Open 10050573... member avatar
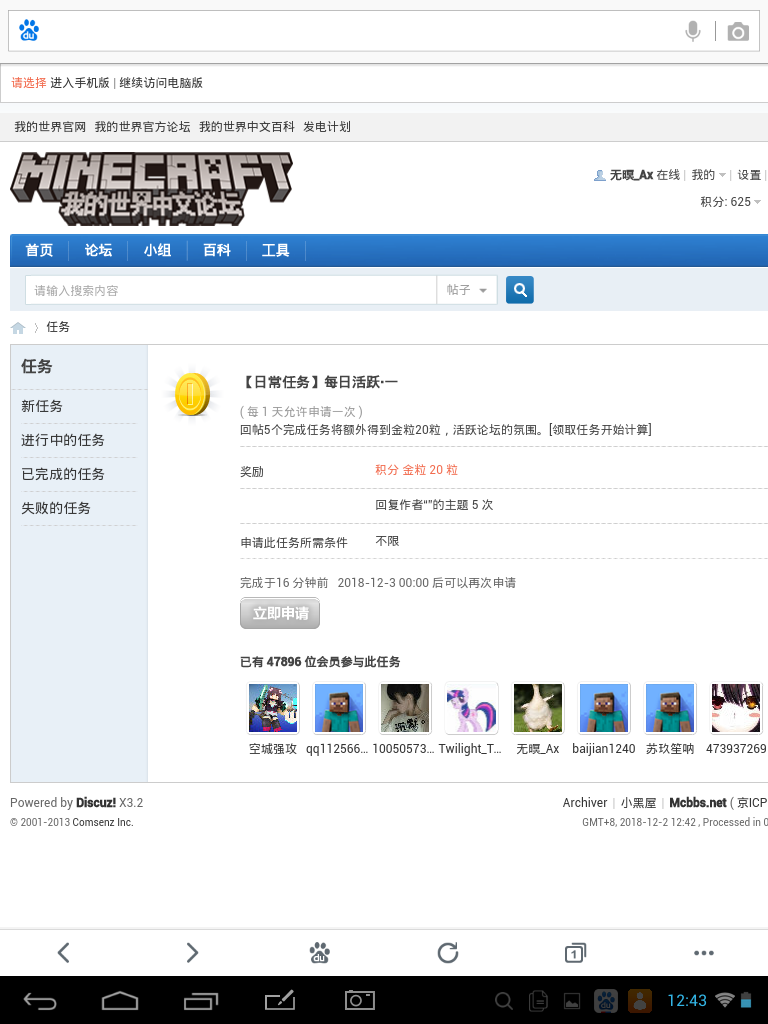This screenshot has width=768, height=1024. pos(406,708)
